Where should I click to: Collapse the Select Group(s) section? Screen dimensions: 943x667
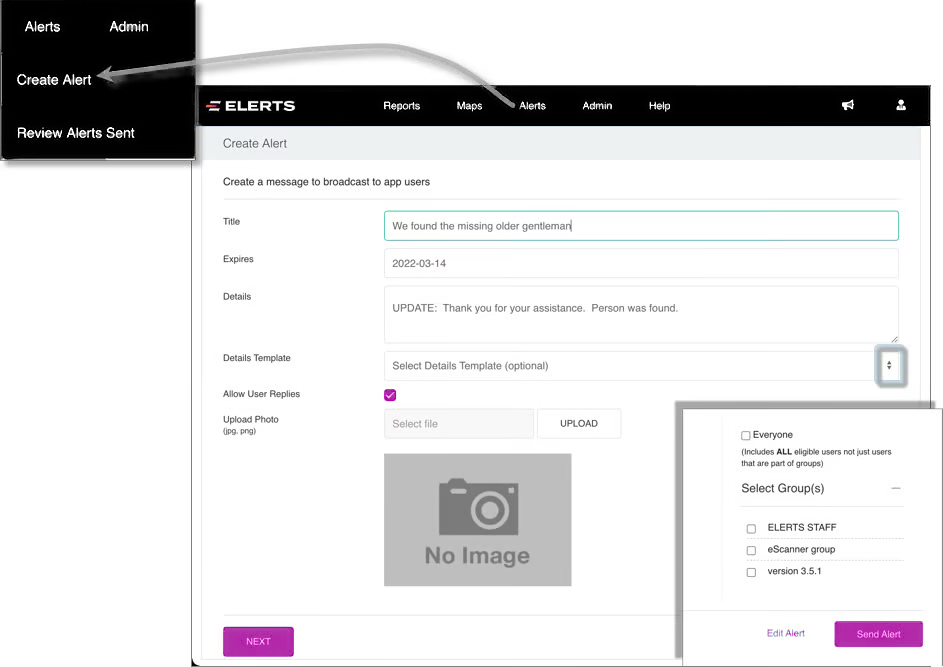[896, 488]
